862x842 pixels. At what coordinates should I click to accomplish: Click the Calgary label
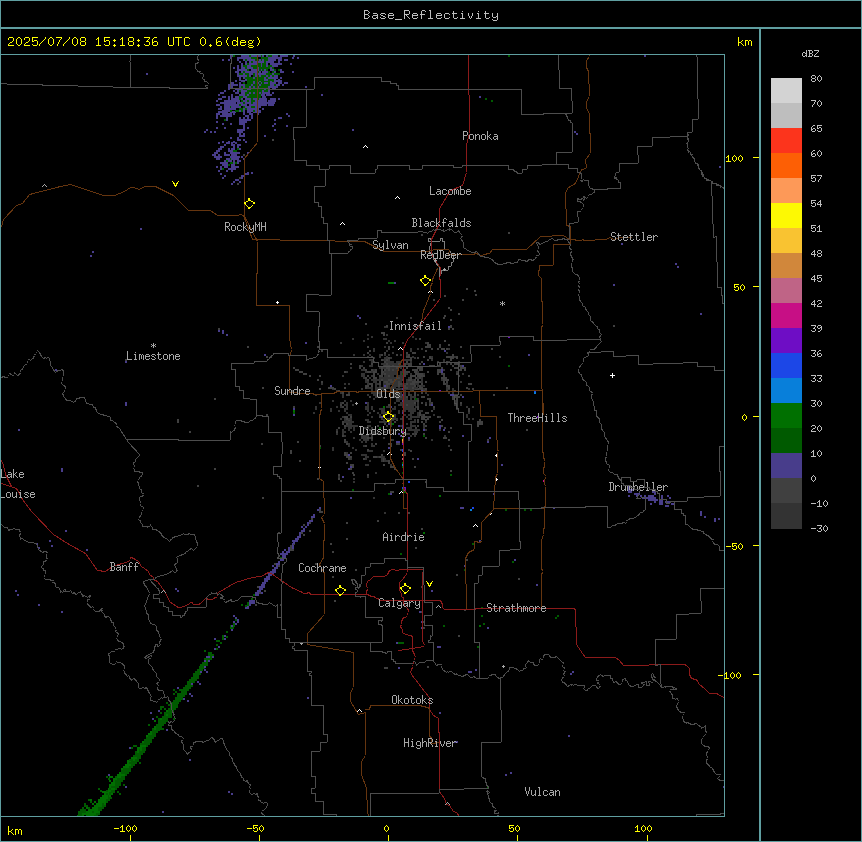tap(399, 603)
